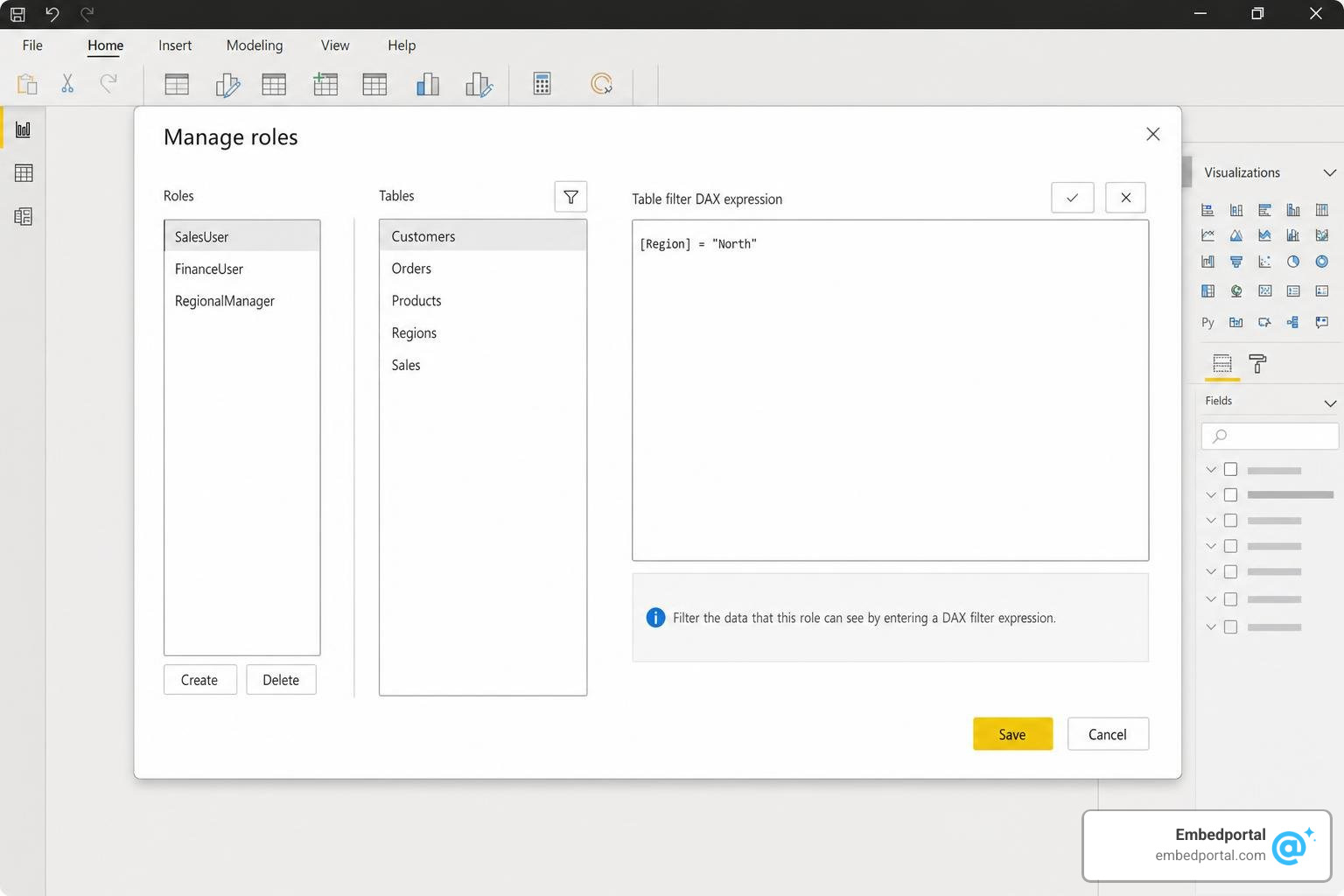
Task: Select the RegionalManager role
Action: tap(242, 301)
